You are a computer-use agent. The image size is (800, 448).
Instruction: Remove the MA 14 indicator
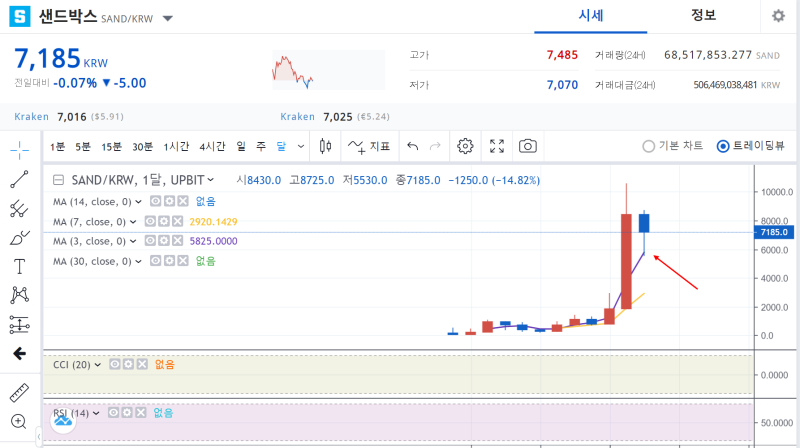coord(183,201)
